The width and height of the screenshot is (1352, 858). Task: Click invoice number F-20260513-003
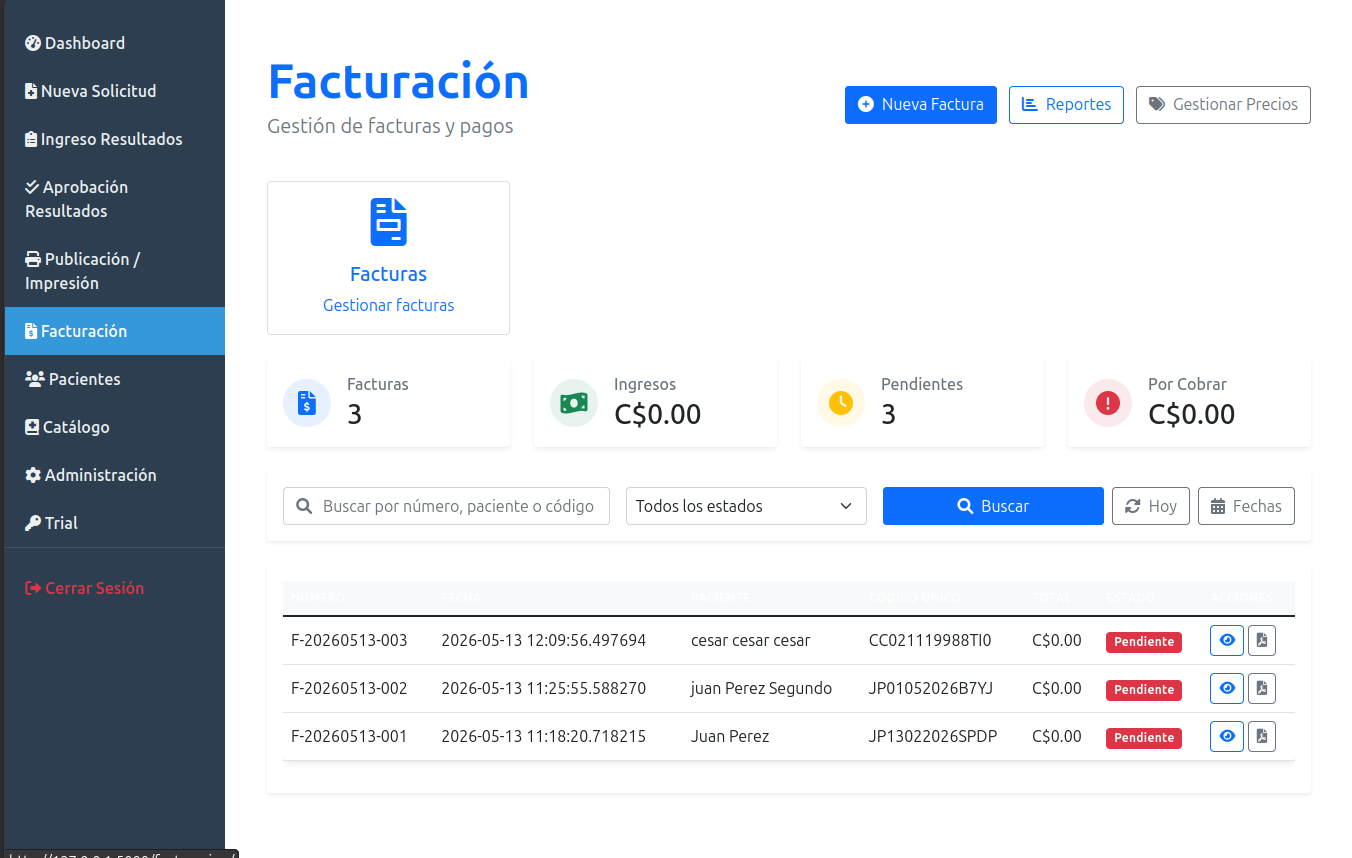tap(349, 640)
